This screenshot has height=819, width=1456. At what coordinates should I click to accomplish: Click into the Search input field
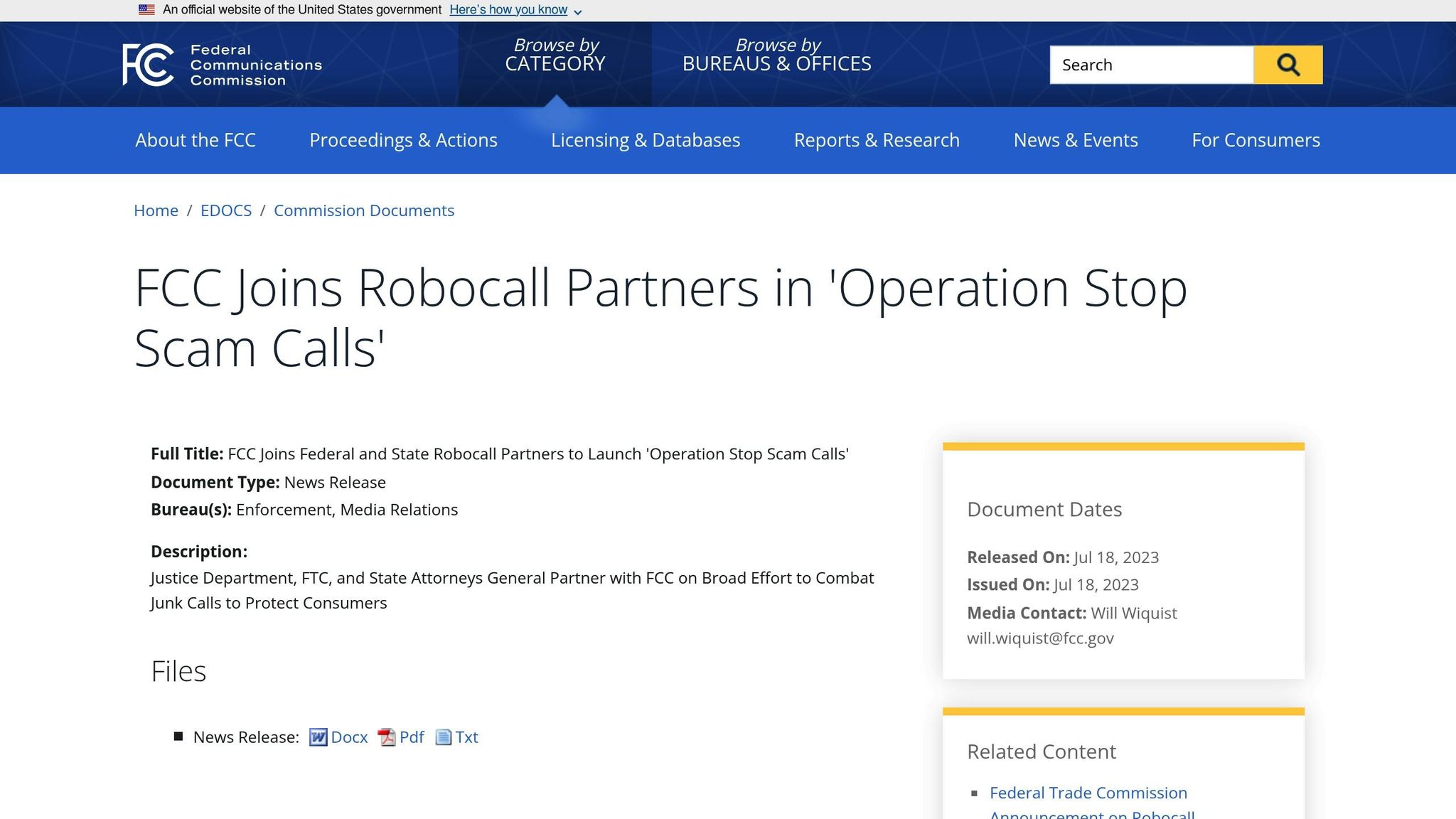click(x=1152, y=65)
